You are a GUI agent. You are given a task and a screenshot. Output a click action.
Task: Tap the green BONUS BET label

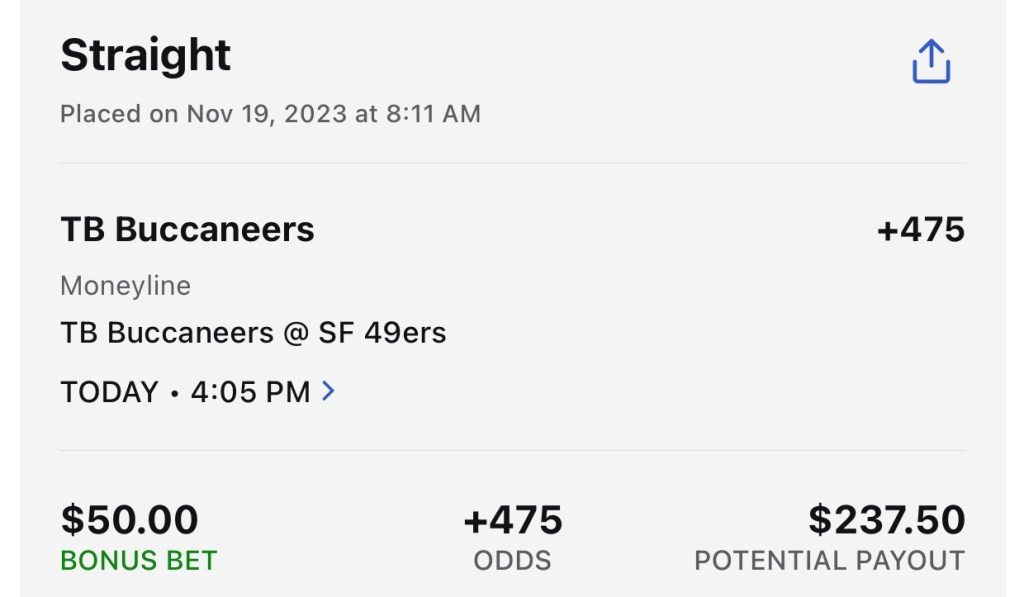(x=138, y=561)
